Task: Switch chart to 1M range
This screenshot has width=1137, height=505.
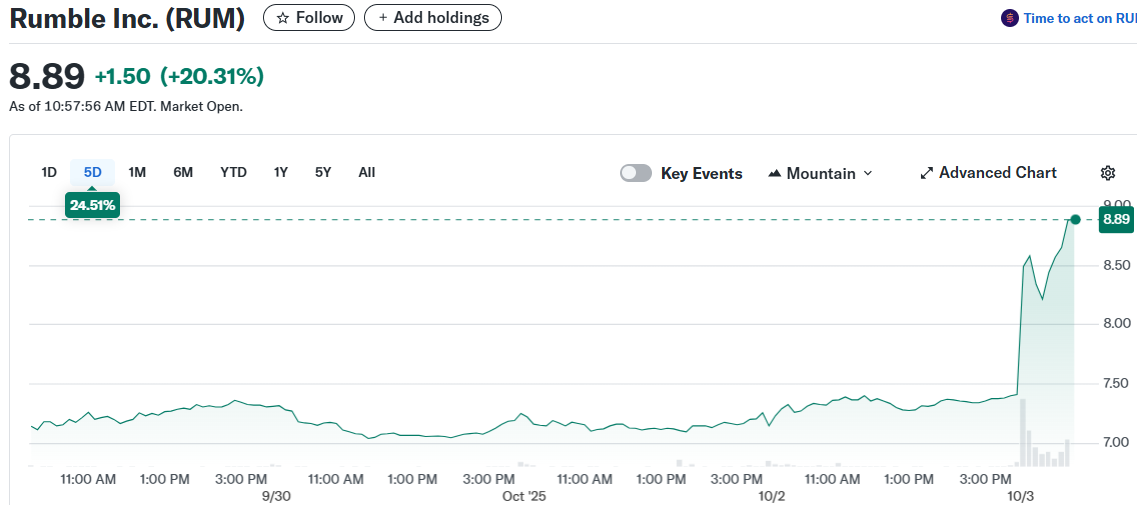Action: point(137,172)
